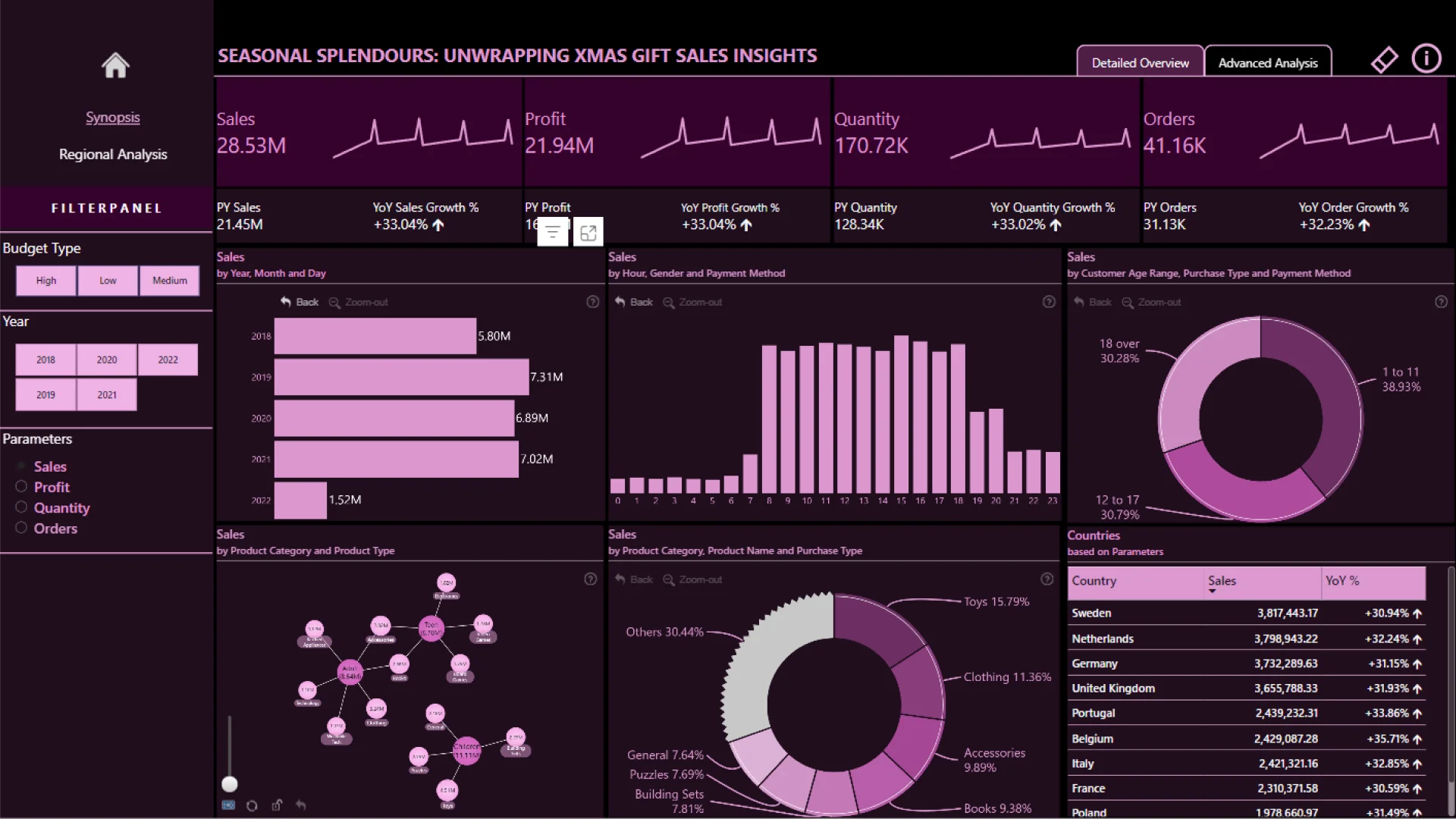Go to the home page icon
Image resolution: width=1456 pixels, height=819 pixels.
pos(115,65)
